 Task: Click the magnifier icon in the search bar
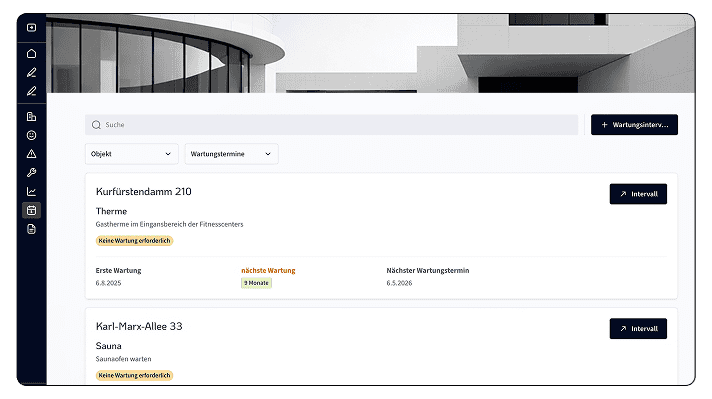tap(96, 125)
